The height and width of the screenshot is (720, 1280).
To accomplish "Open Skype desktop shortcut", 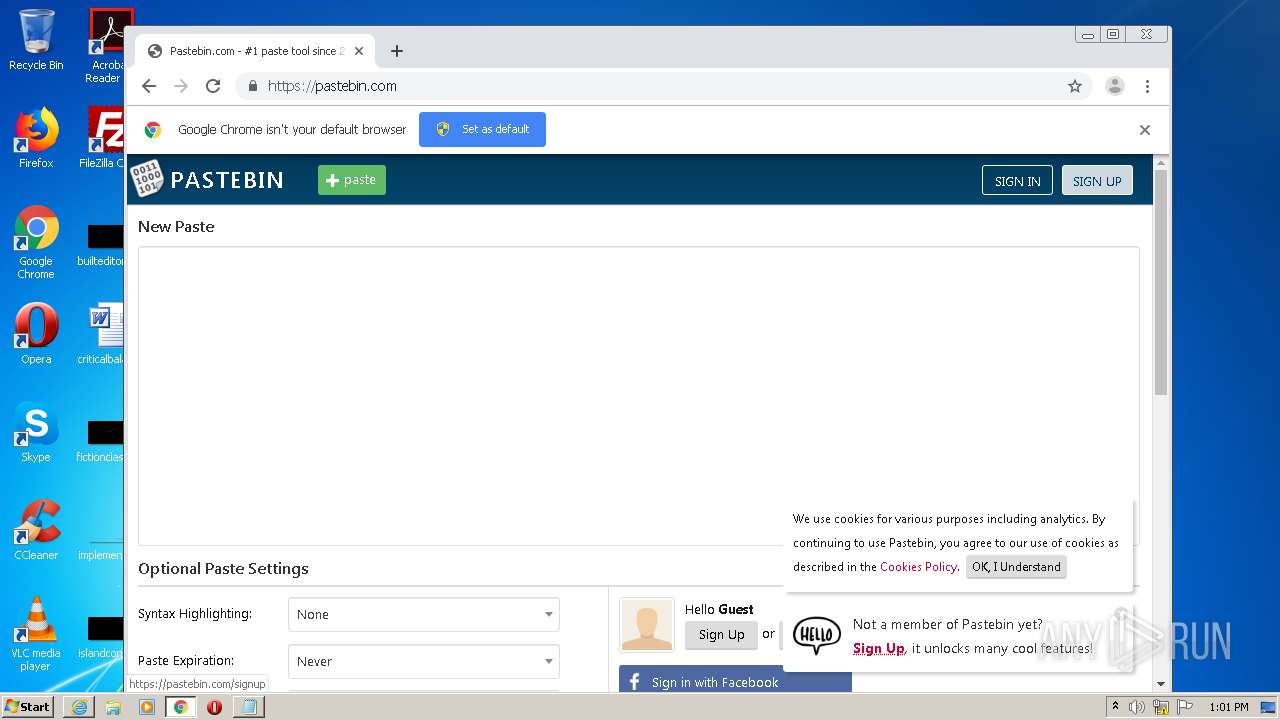I will 36,431.
